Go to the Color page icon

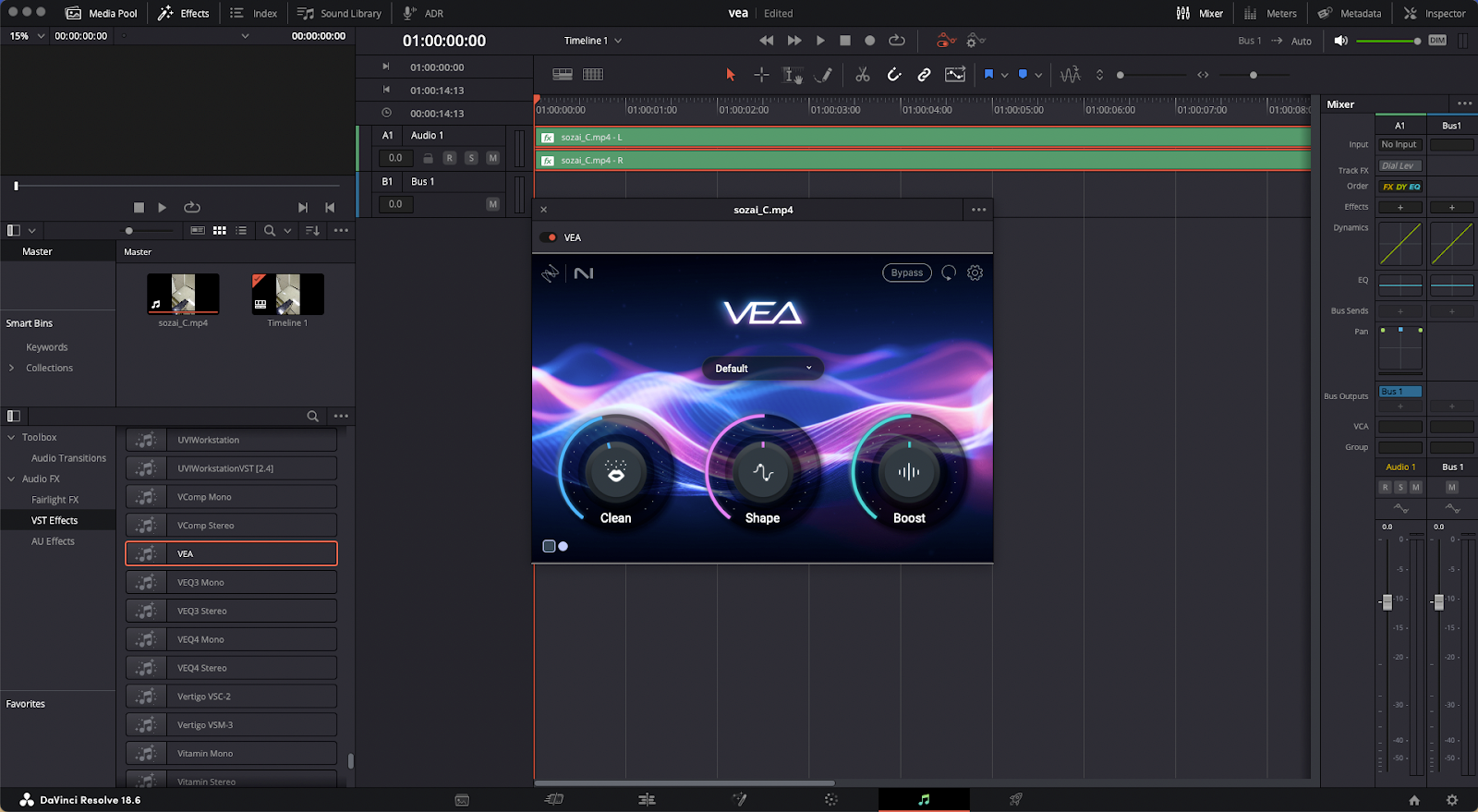click(831, 799)
